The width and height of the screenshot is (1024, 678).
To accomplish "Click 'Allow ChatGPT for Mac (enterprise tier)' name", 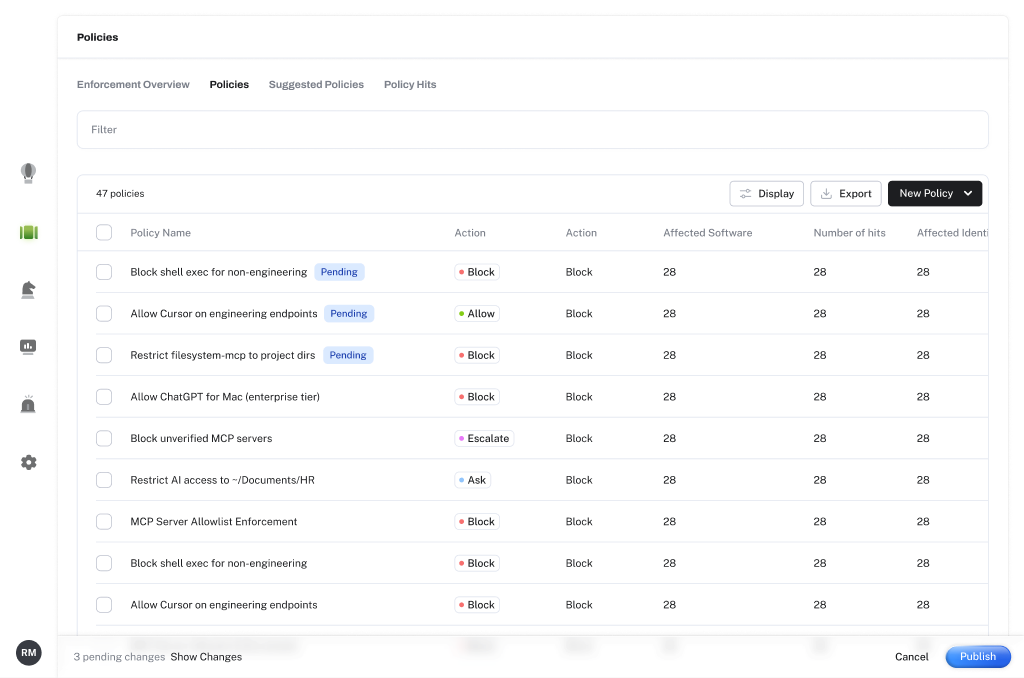I will (x=225, y=396).
